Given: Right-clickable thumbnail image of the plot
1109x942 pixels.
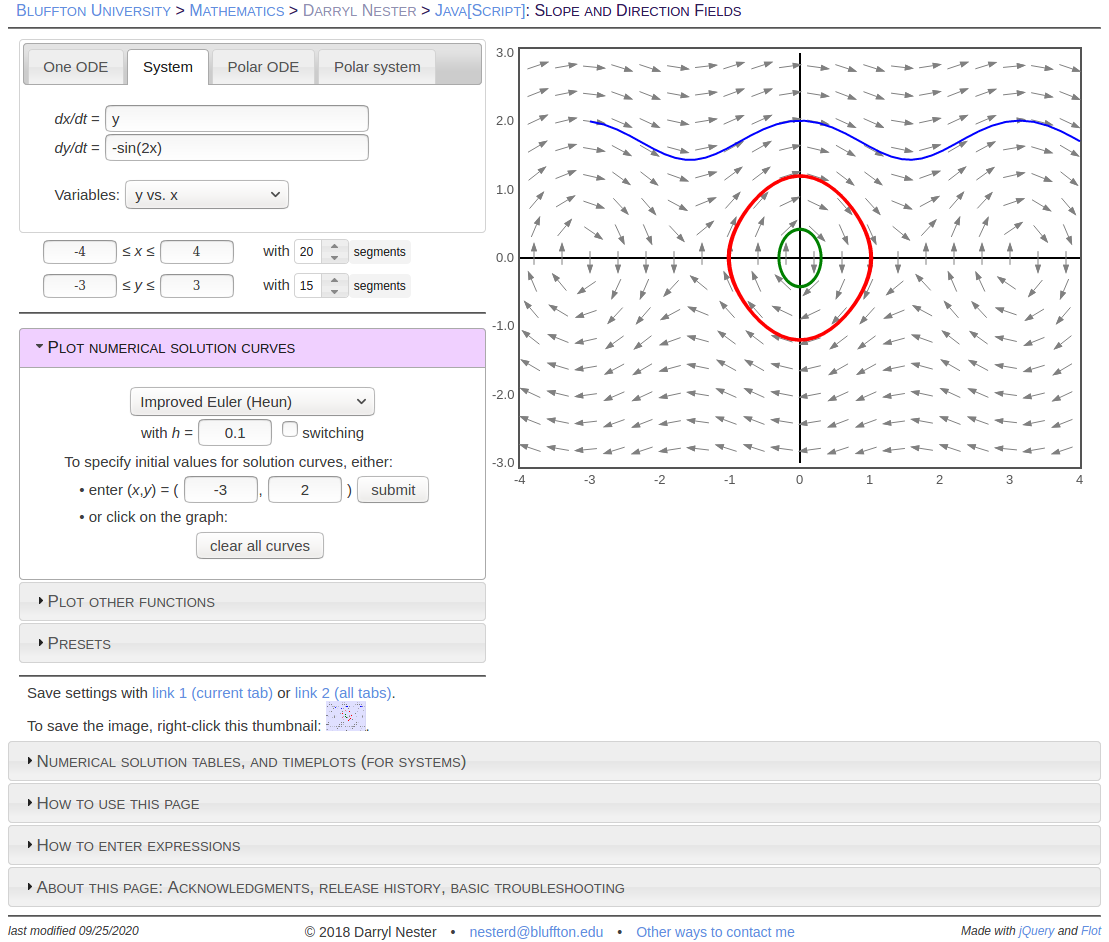Looking at the screenshot, I should (346, 716).
